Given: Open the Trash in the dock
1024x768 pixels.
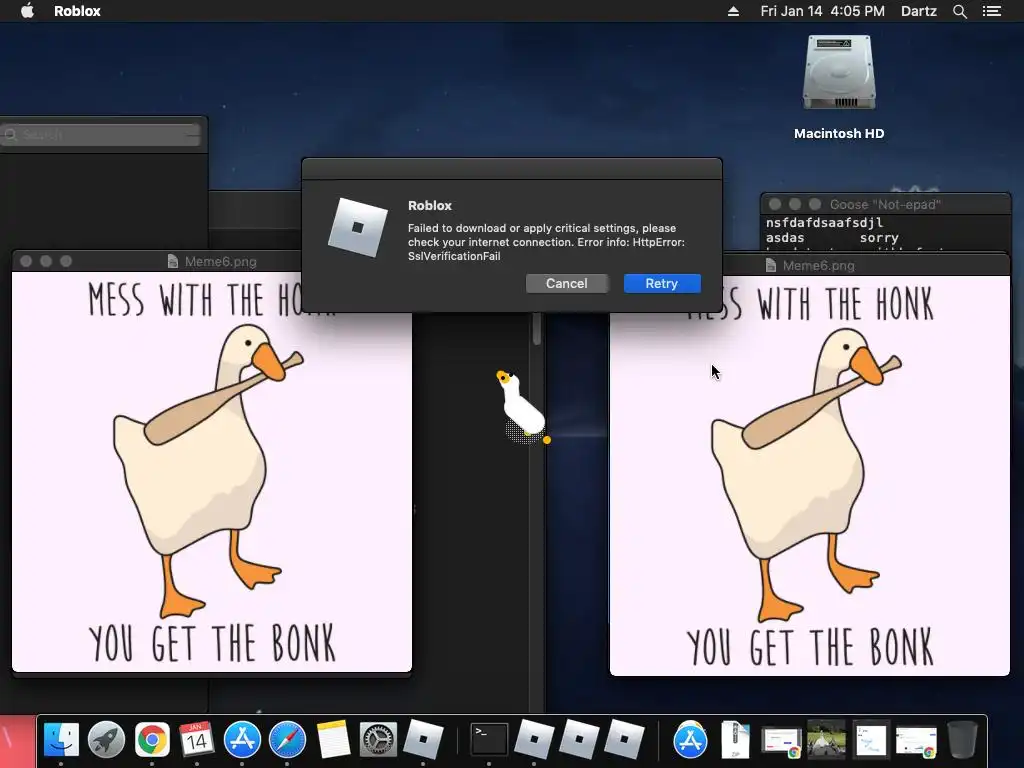Looking at the screenshot, I should pos(961,740).
